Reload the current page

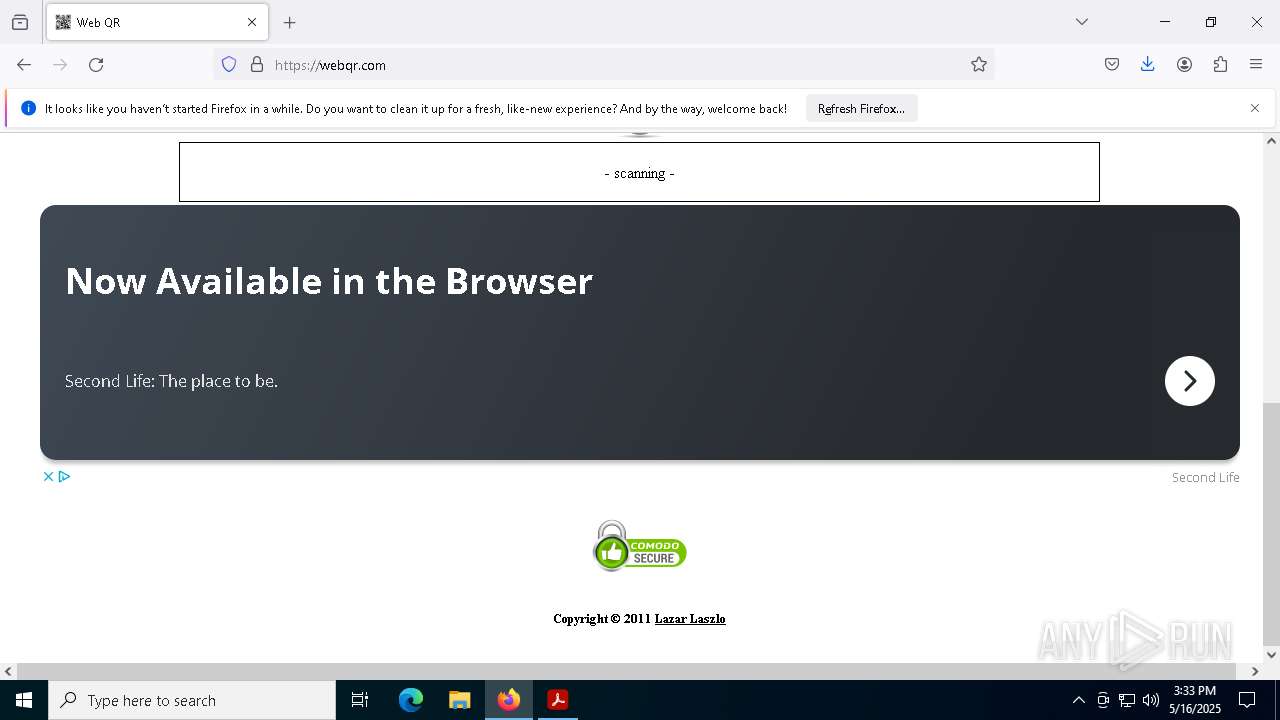click(96, 65)
